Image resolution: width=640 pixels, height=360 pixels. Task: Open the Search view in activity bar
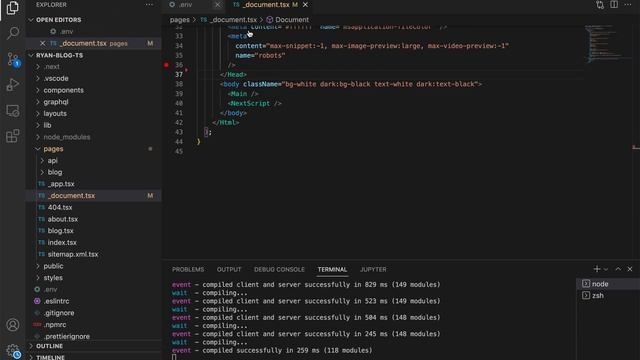pyautogui.click(x=13, y=33)
